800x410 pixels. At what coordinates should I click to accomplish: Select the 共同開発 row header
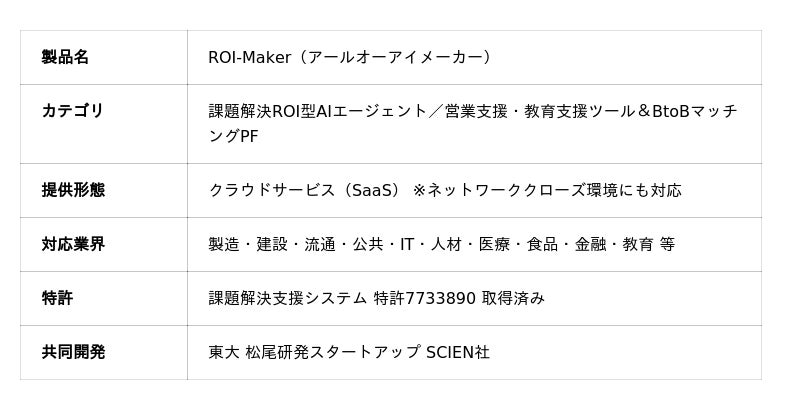72,352
